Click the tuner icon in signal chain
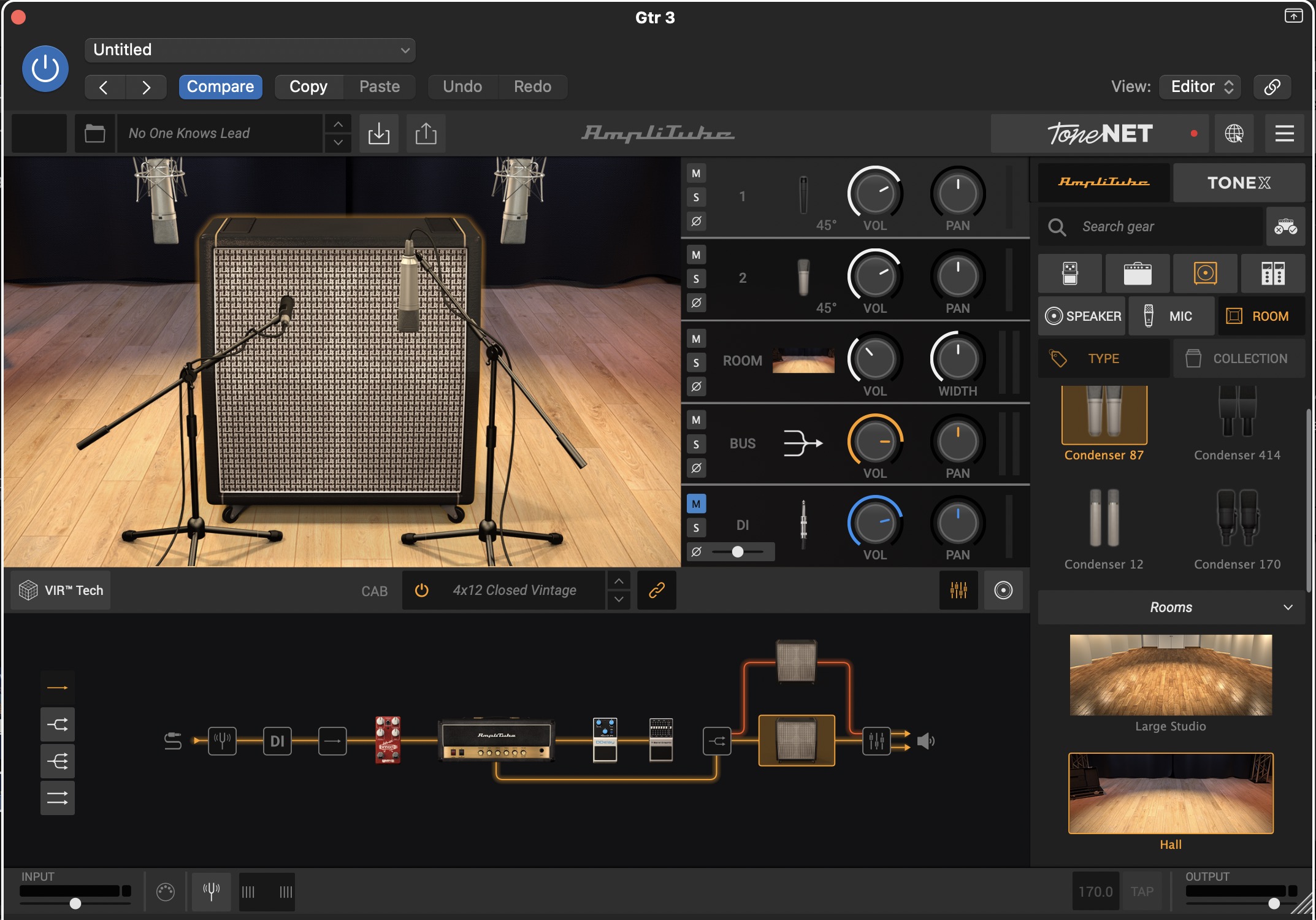Screen dimensions: 1316x920 tap(222, 741)
